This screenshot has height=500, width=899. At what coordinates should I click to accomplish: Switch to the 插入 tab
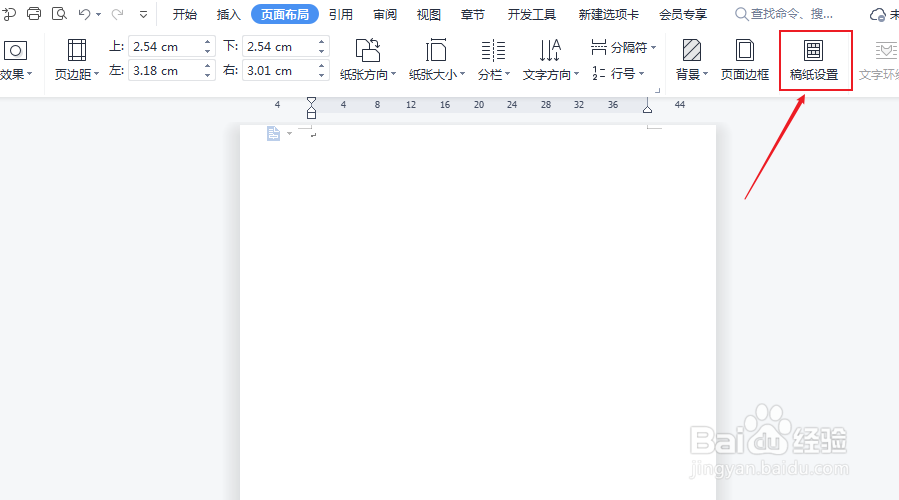pyautogui.click(x=228, y=14)
